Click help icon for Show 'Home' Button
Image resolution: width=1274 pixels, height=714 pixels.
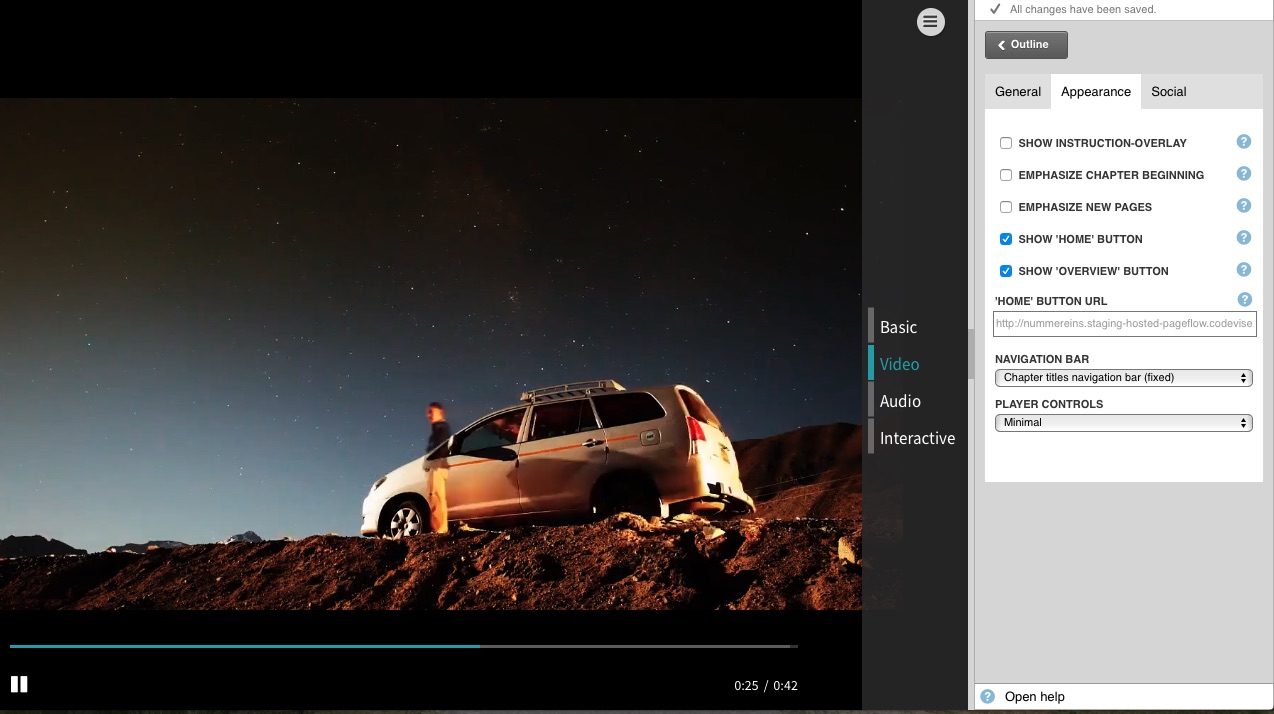pos(1244,238)
